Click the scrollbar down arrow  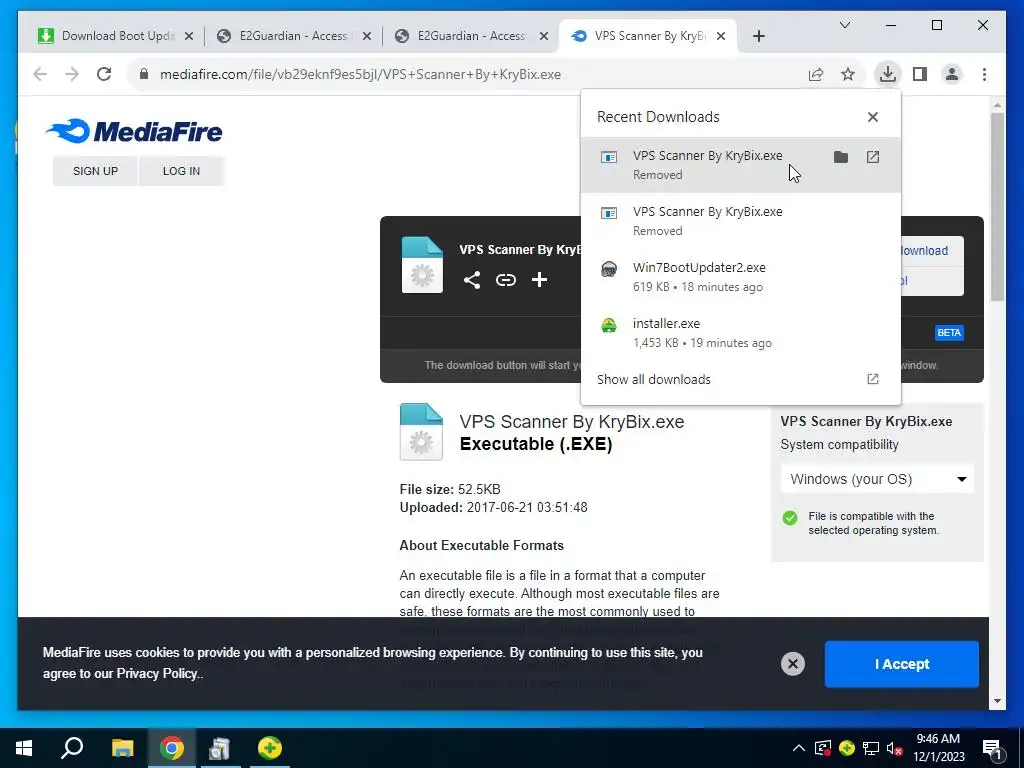point(997,701)
